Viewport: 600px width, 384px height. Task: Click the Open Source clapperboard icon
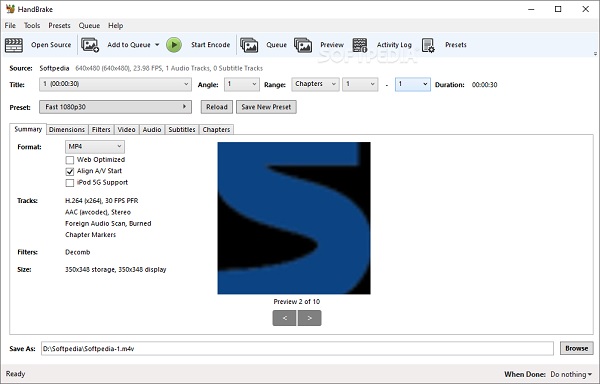[x=14, y=45]
